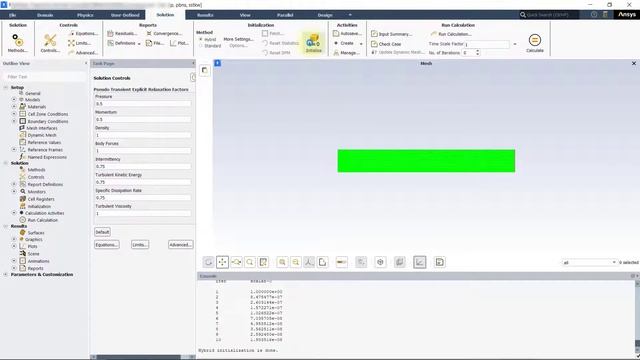Click the Pressure relaxation factor field

(x=143, y=104)
